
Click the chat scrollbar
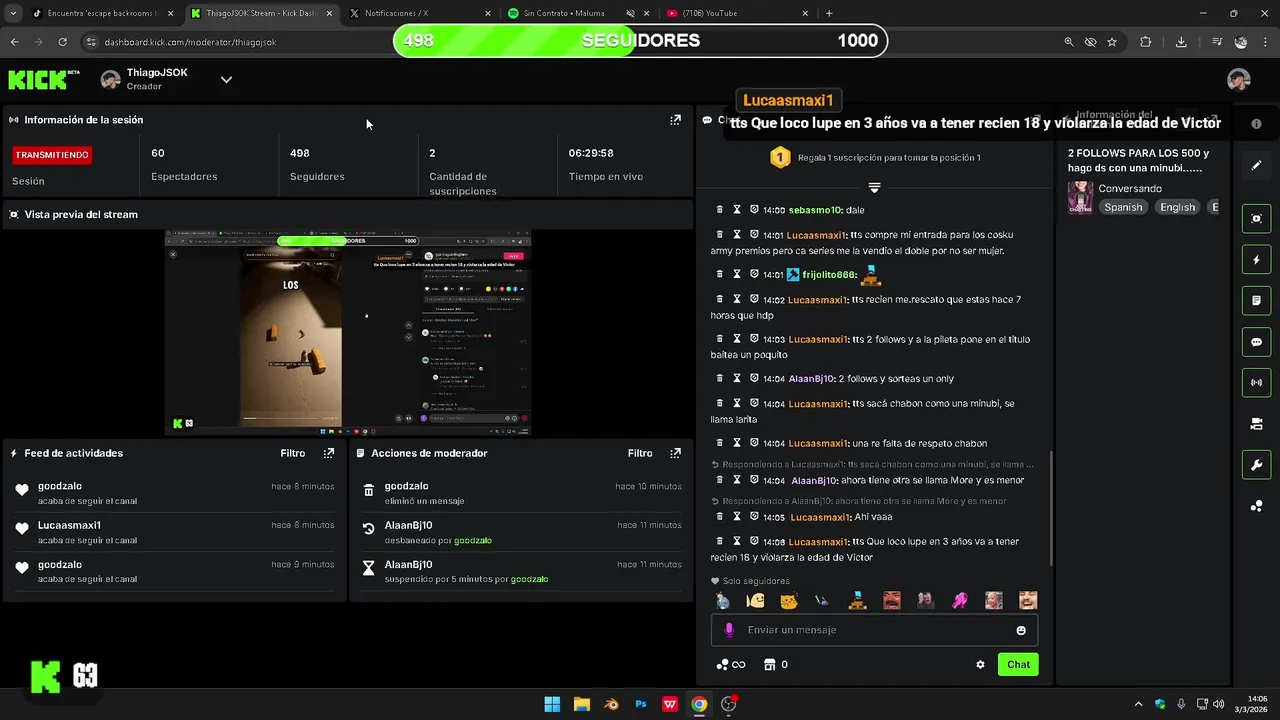point(1051,510)
